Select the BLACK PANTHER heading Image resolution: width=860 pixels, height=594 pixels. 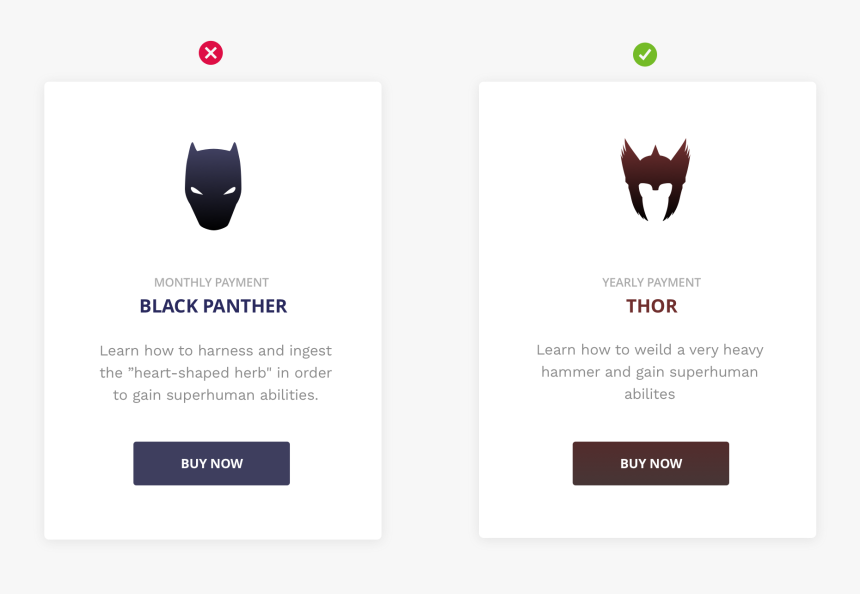point(213,306)
